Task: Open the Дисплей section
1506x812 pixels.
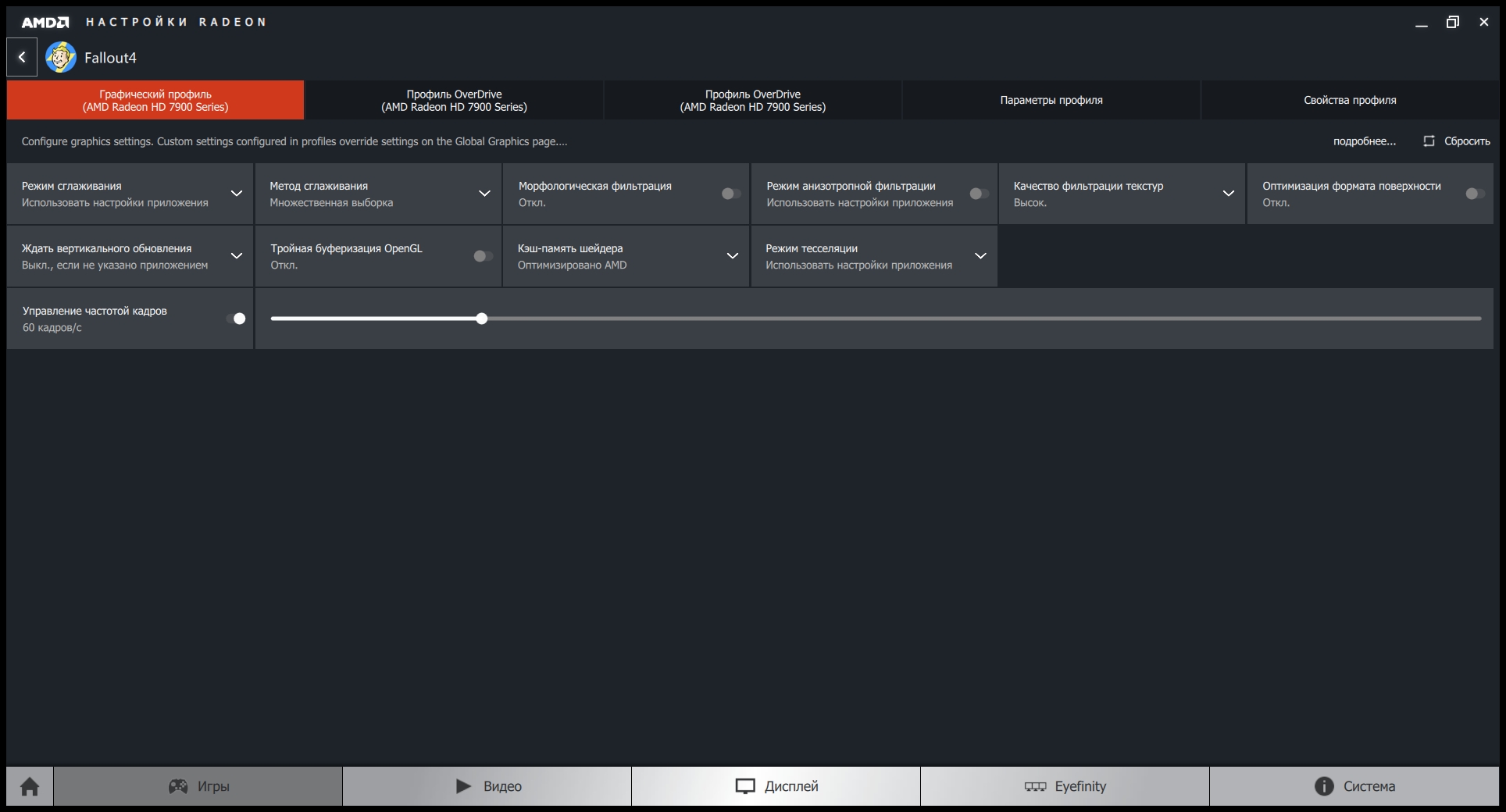Action: click(x=776, y=786)
